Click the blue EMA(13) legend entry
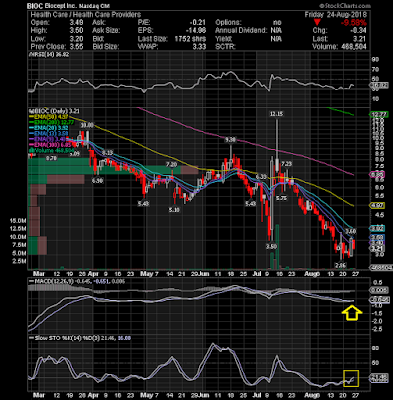The image size is (393, 400). point(48,134)
